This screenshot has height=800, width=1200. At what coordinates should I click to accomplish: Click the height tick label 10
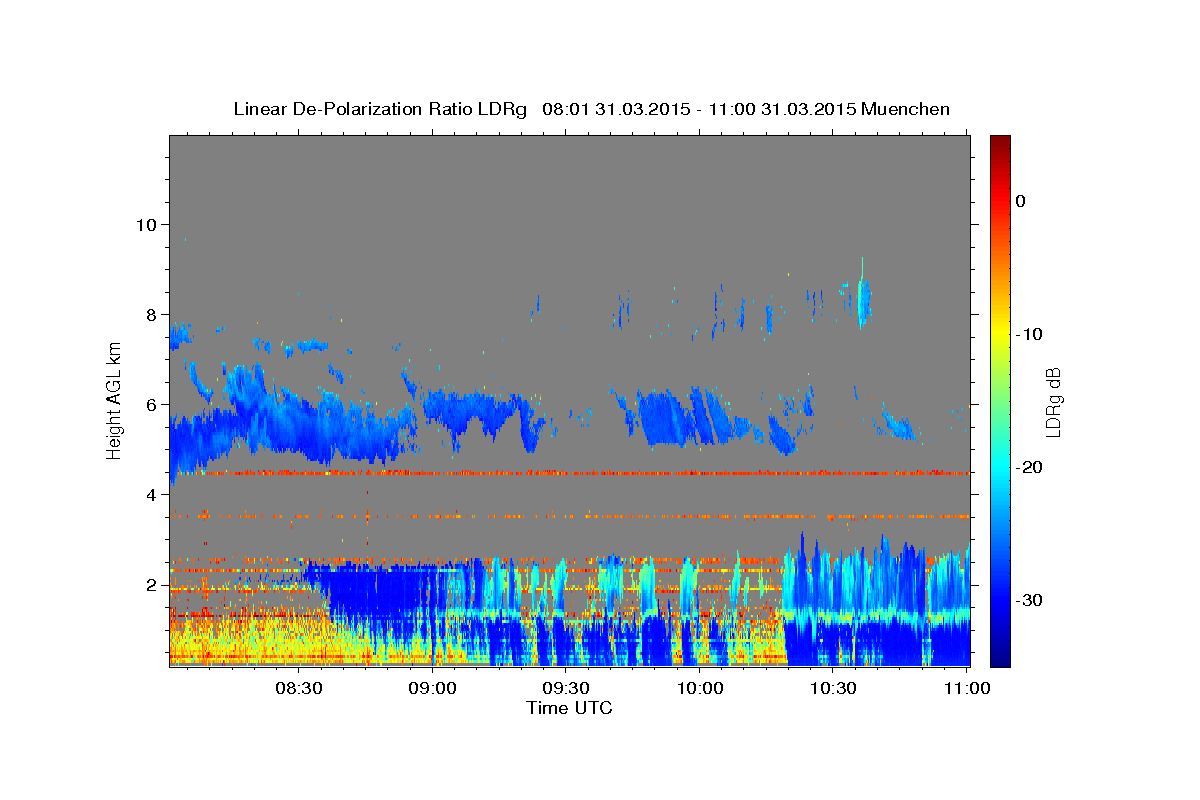coord(147,224)
